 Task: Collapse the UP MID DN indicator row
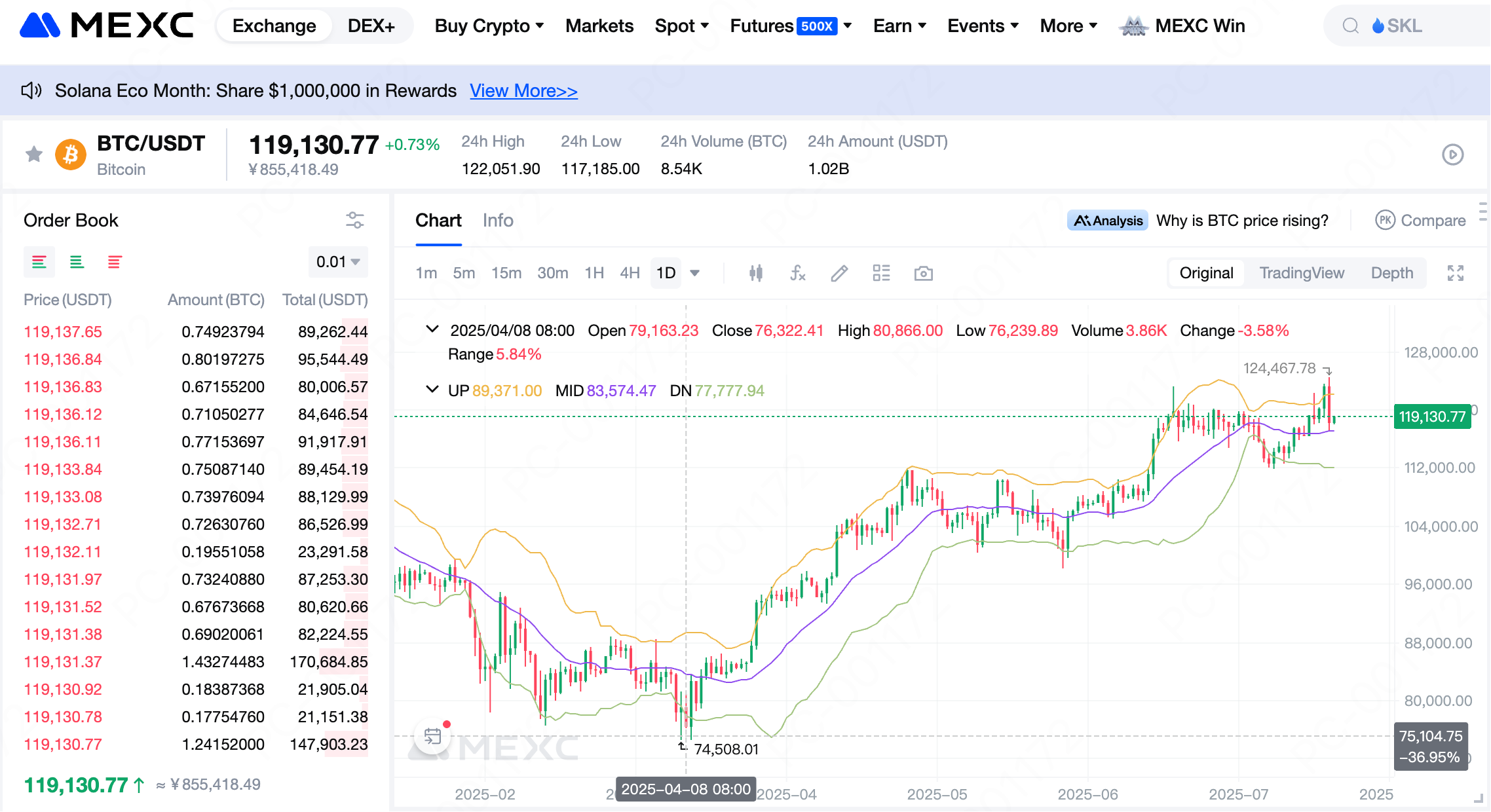(432, 390)
